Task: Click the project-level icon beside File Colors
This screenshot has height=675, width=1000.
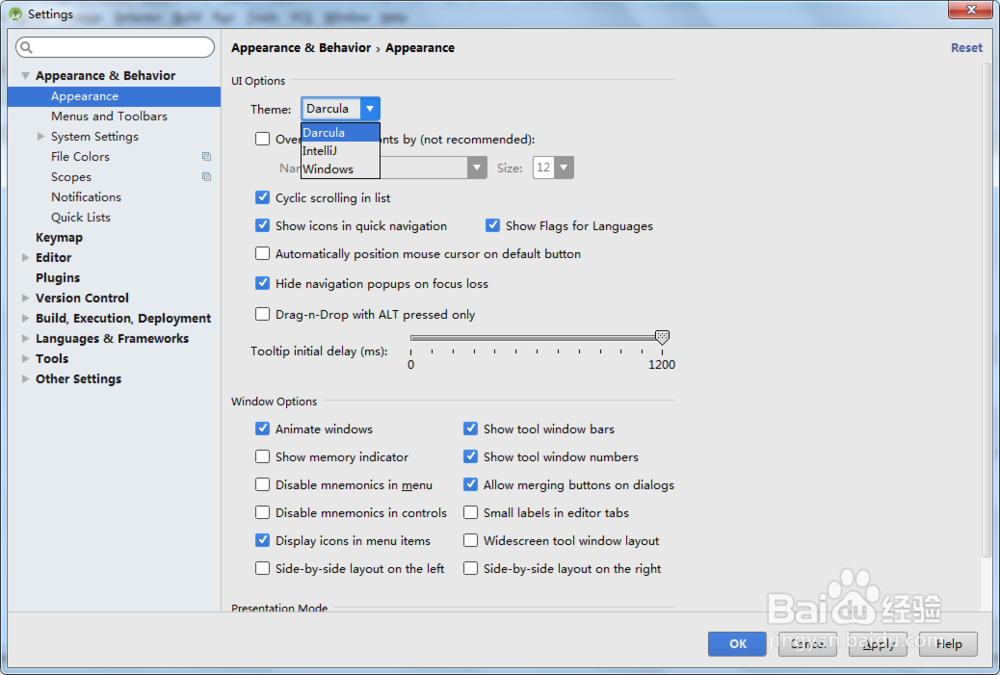Action: [x=206, y=157]
